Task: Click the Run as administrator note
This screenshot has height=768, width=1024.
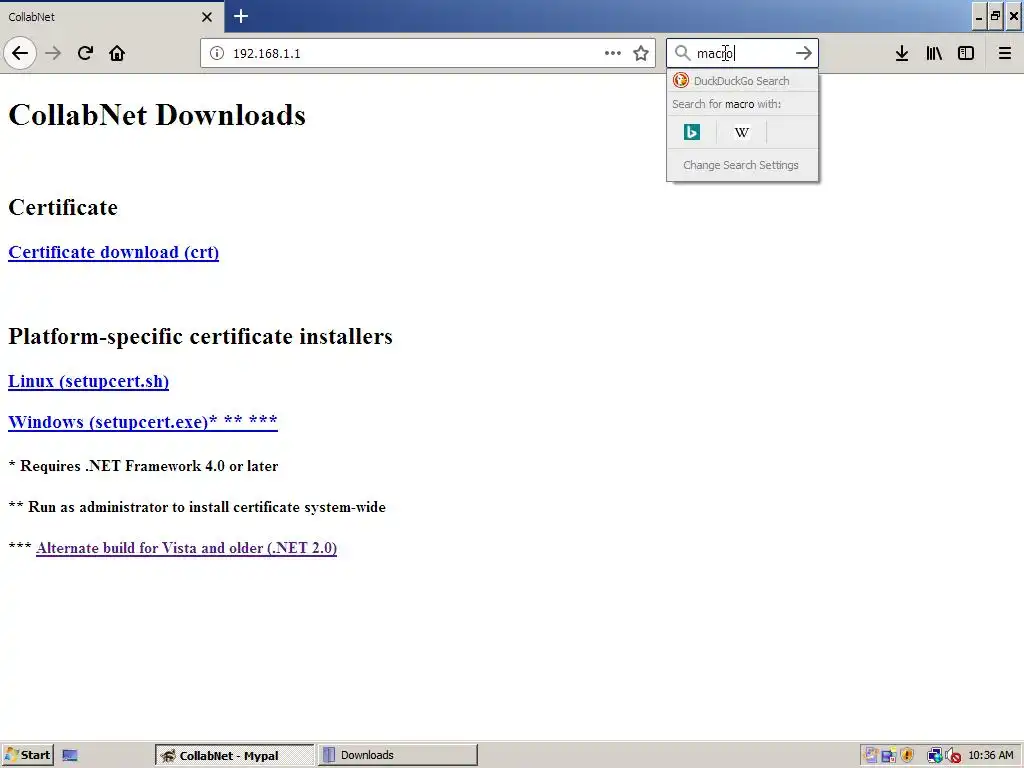Action: [x=197, y=507]
